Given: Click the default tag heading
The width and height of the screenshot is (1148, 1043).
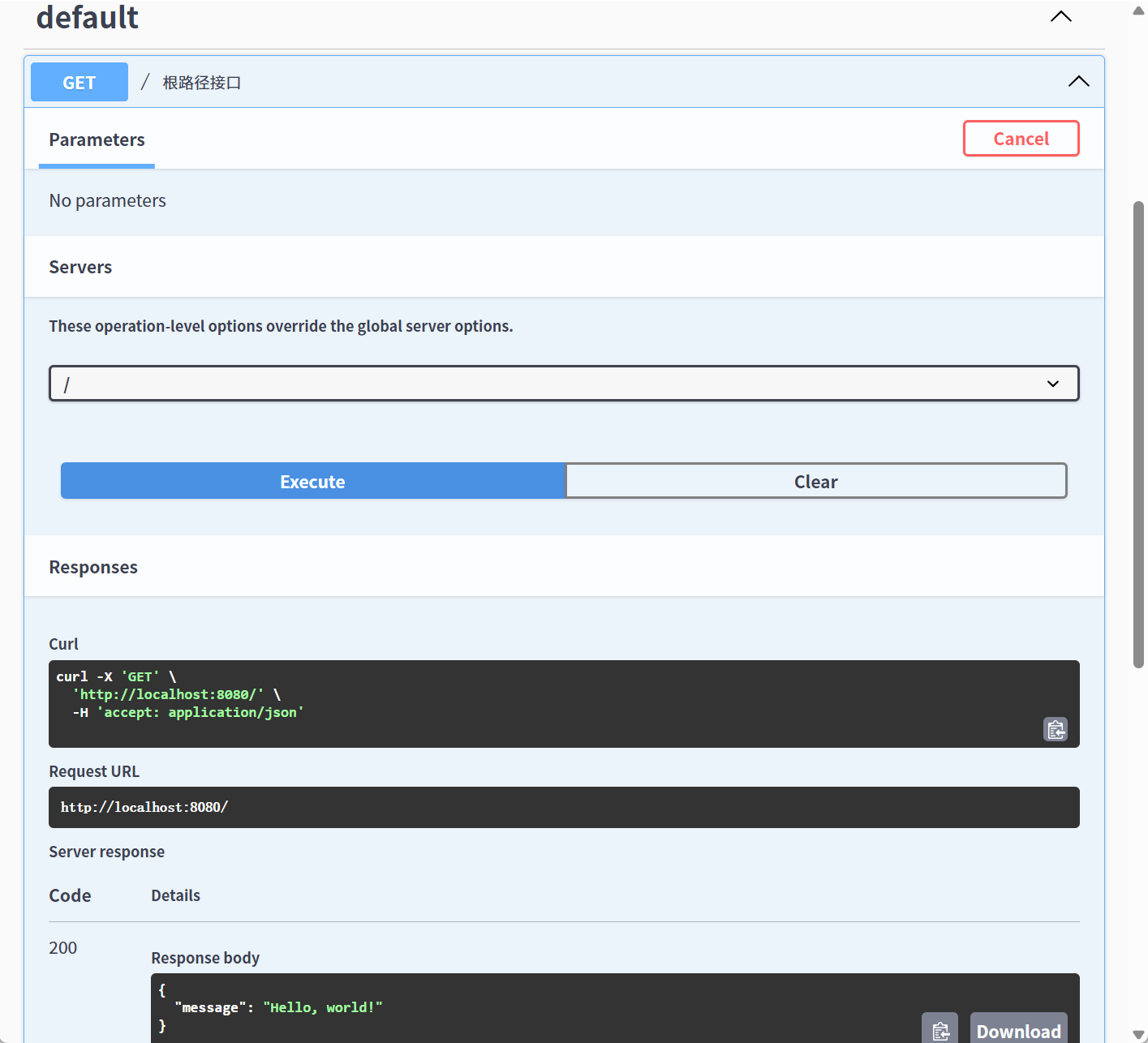Looking at the screenshot, I should coord(88,18).
